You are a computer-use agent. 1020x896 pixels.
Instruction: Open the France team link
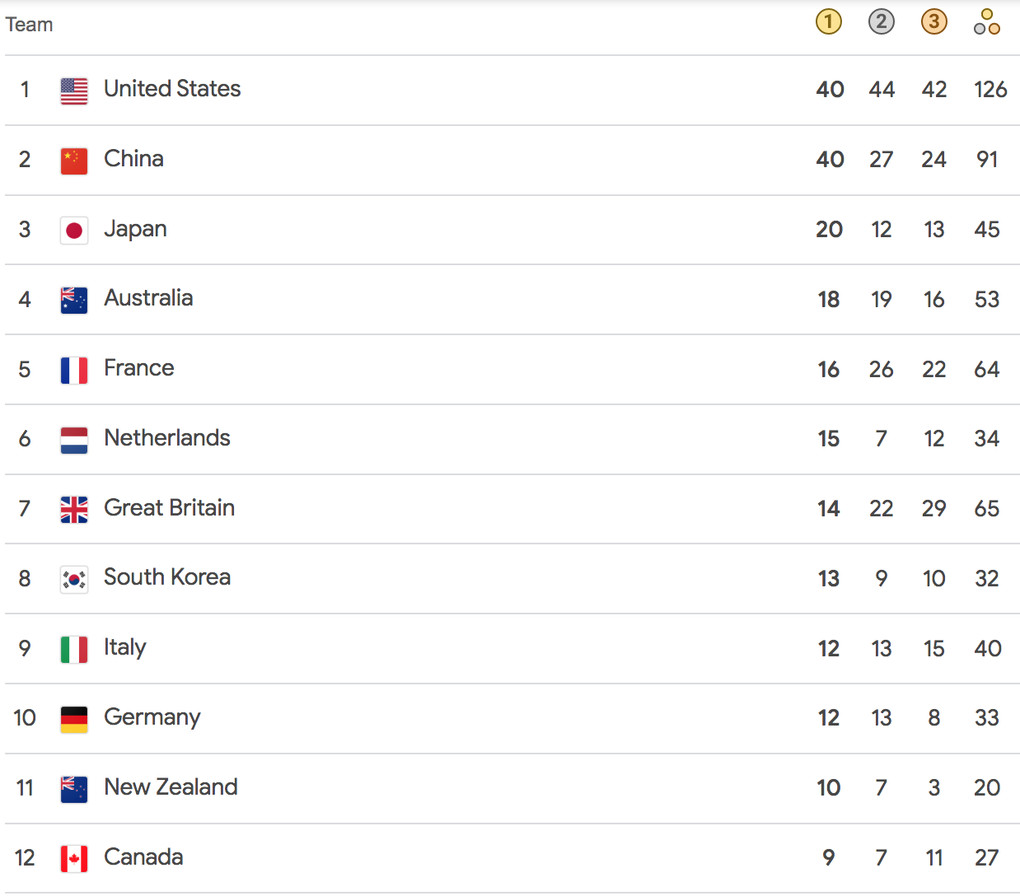click(139, 368)
